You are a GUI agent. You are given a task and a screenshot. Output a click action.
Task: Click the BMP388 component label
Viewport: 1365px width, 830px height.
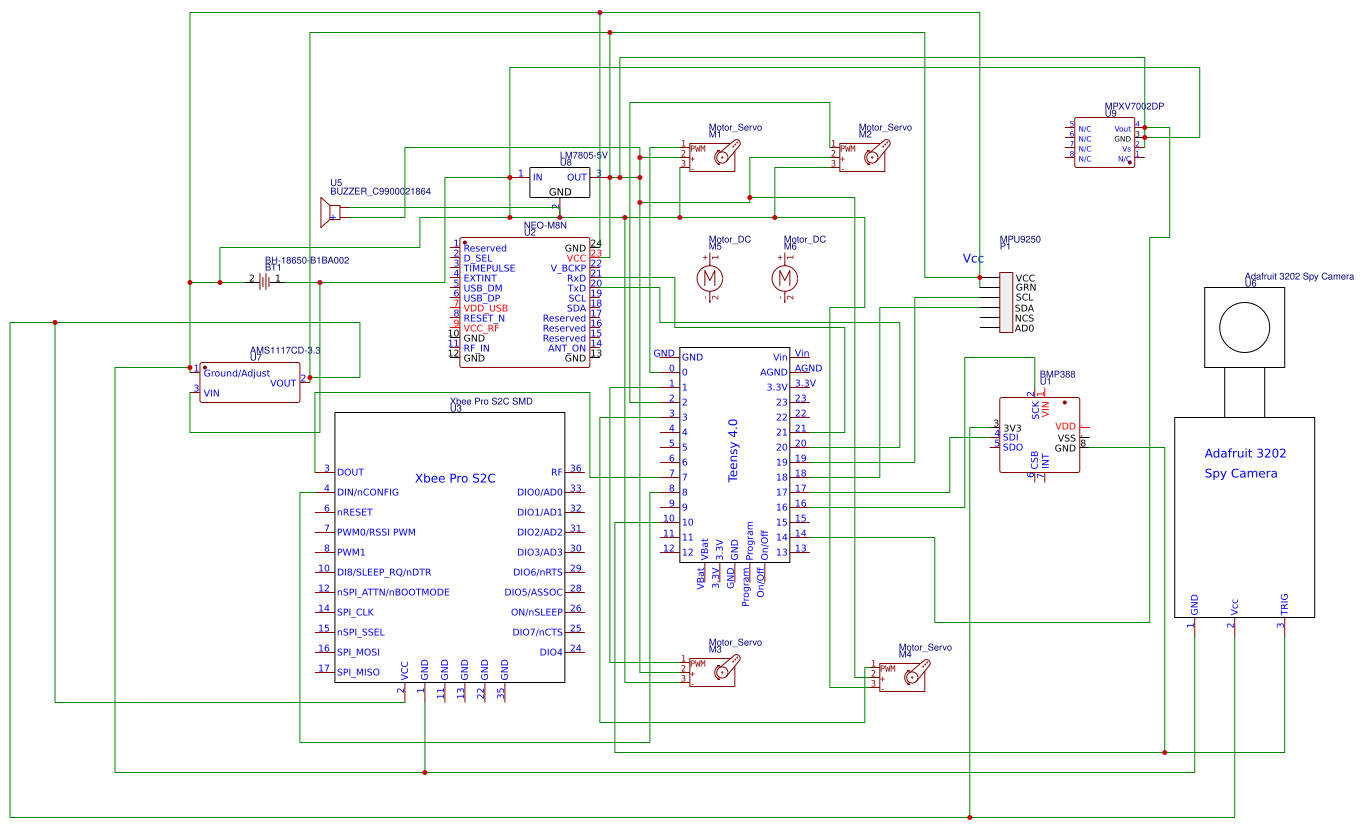[x=1056, y=373]
